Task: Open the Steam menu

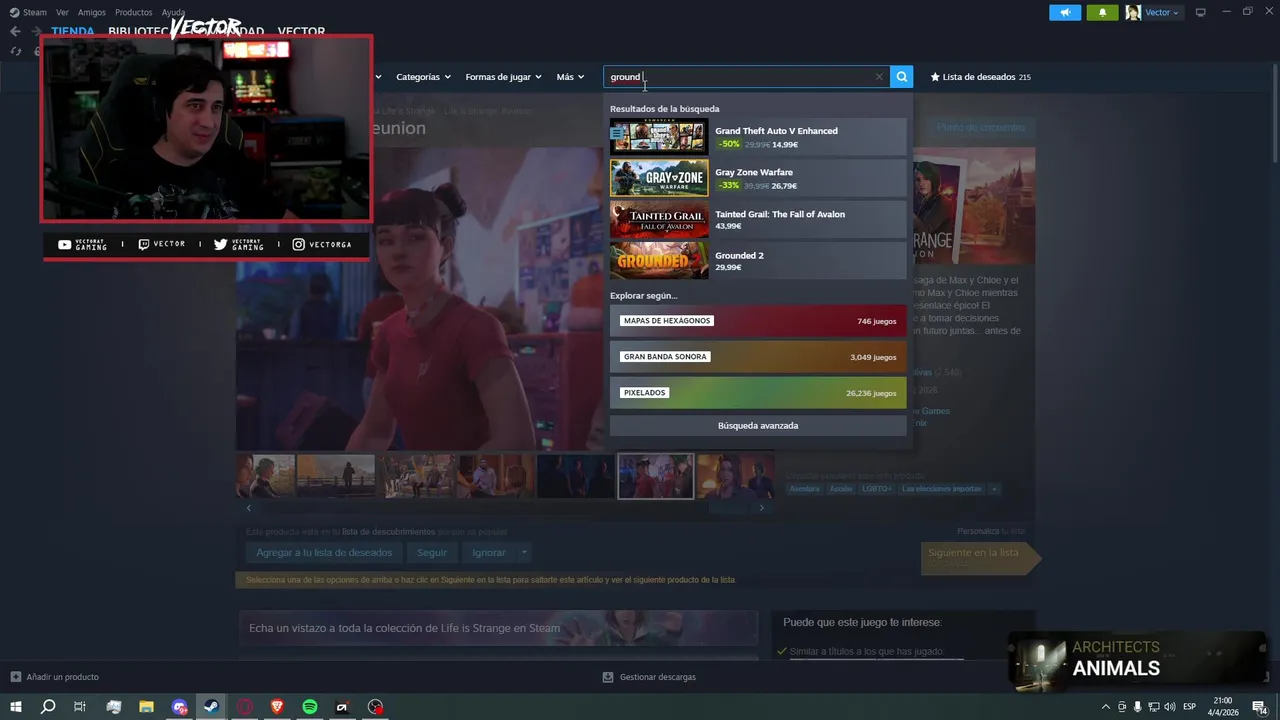Action: (28, 12)
